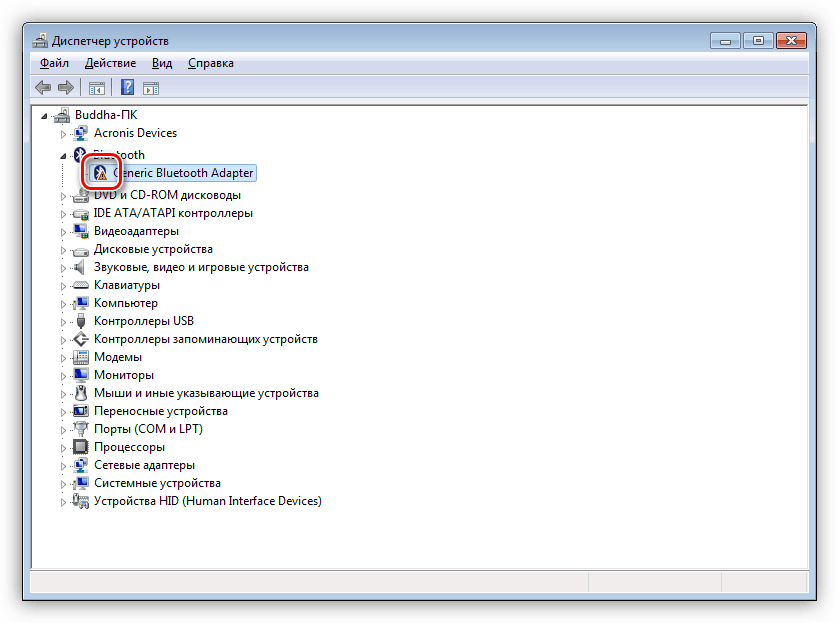
Task: Select Контроллеры запоминающих устройств text
Action: tap(205, 339)
